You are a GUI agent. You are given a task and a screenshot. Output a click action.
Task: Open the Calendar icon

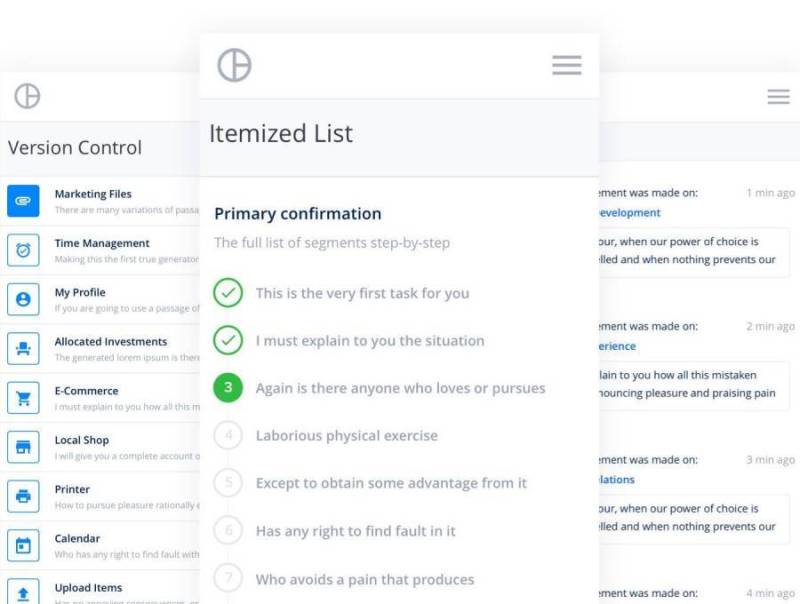pos(23,545)
